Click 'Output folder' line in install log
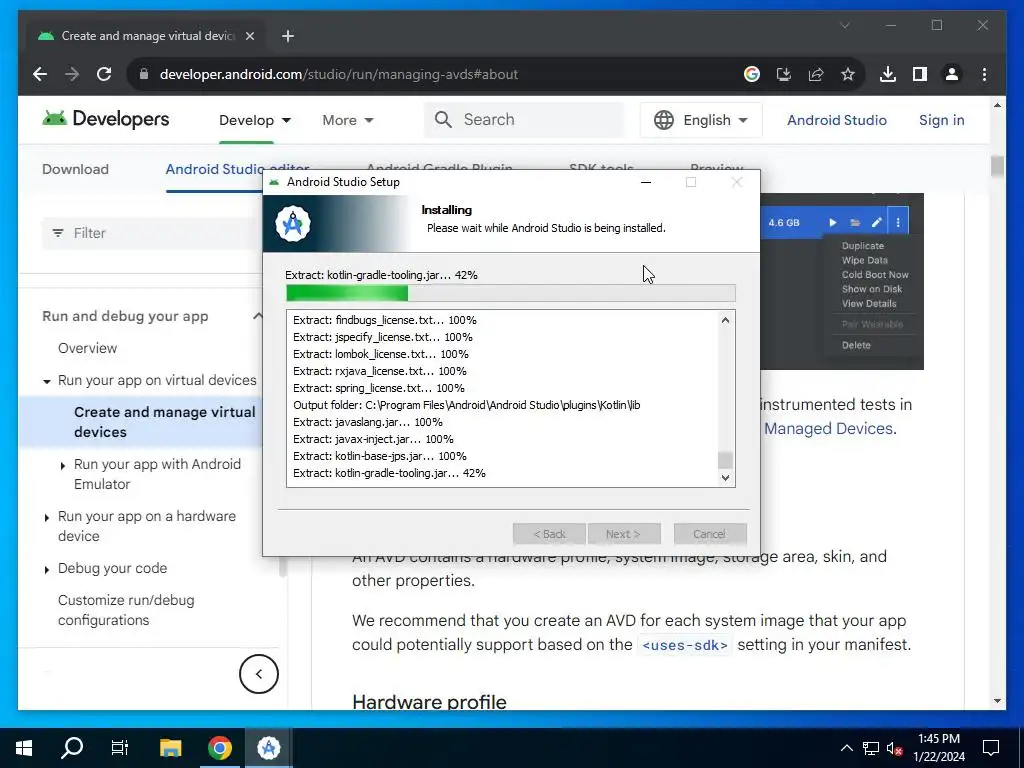 pos(466,405)
